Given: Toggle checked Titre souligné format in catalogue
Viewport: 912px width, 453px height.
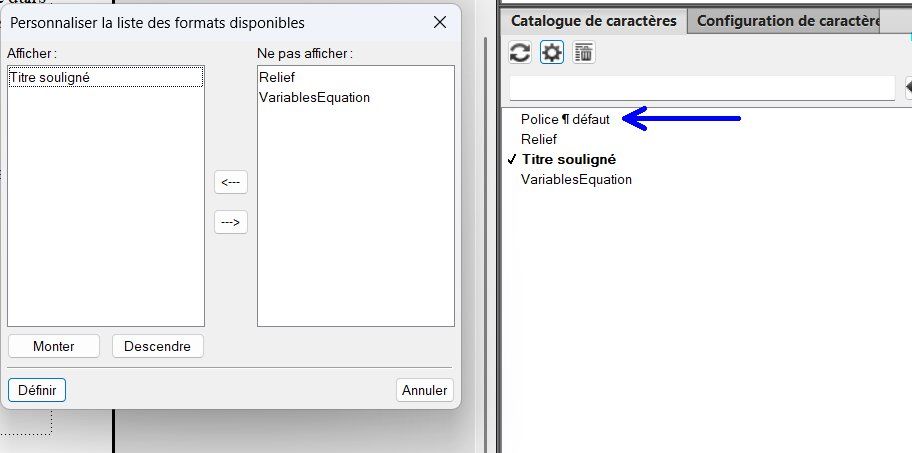Looking at the screenshot, I should pyautogui.click(x=568, y=159).
